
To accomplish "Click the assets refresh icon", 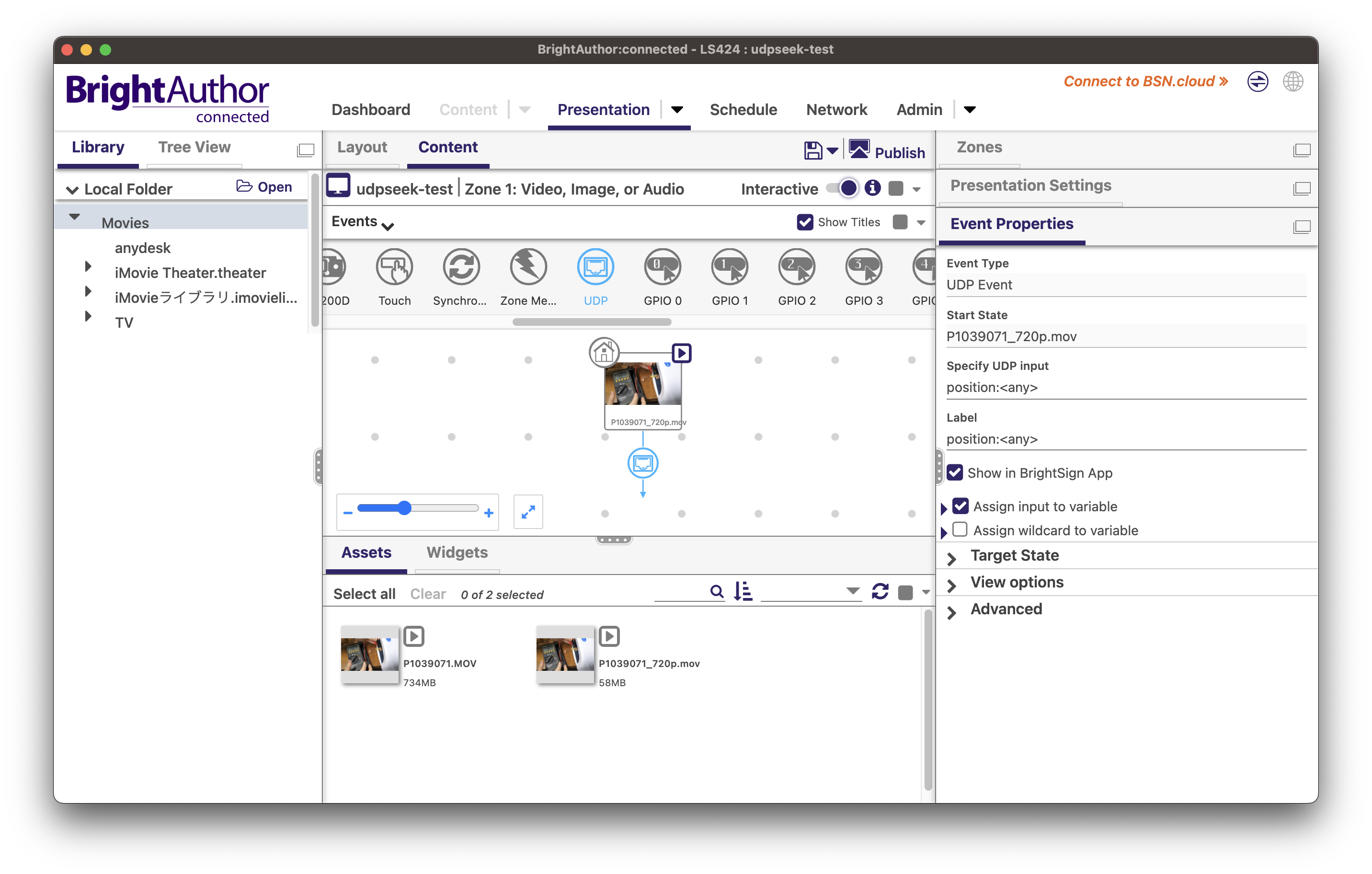I will pyautogui.click(x=880, y=592).
